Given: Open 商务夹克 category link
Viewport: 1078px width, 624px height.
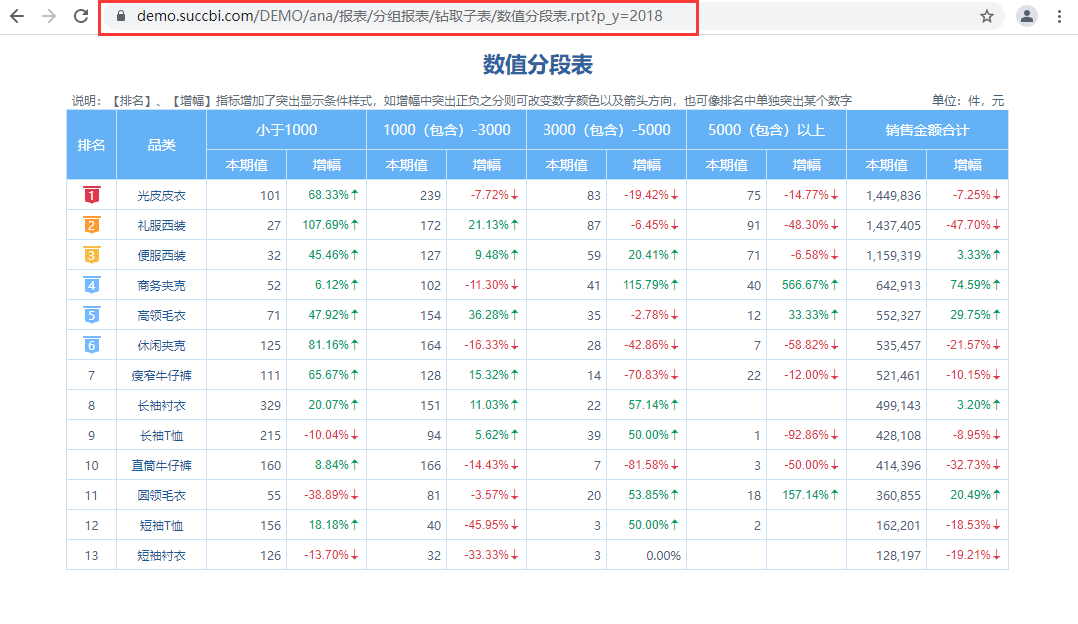Looking at the screenshot, I should point(162,285).
